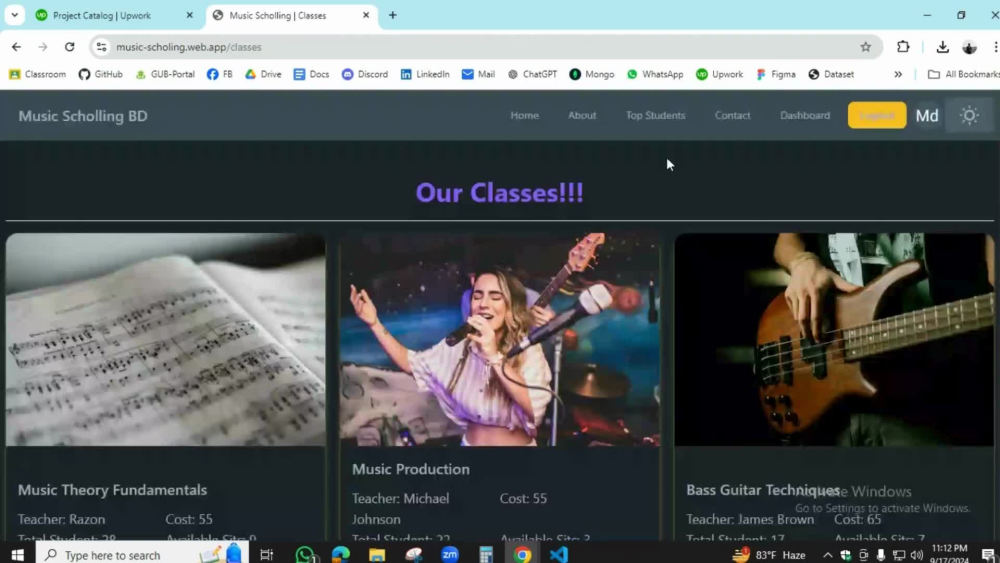Open FB bookmark

tap(219, 75)
